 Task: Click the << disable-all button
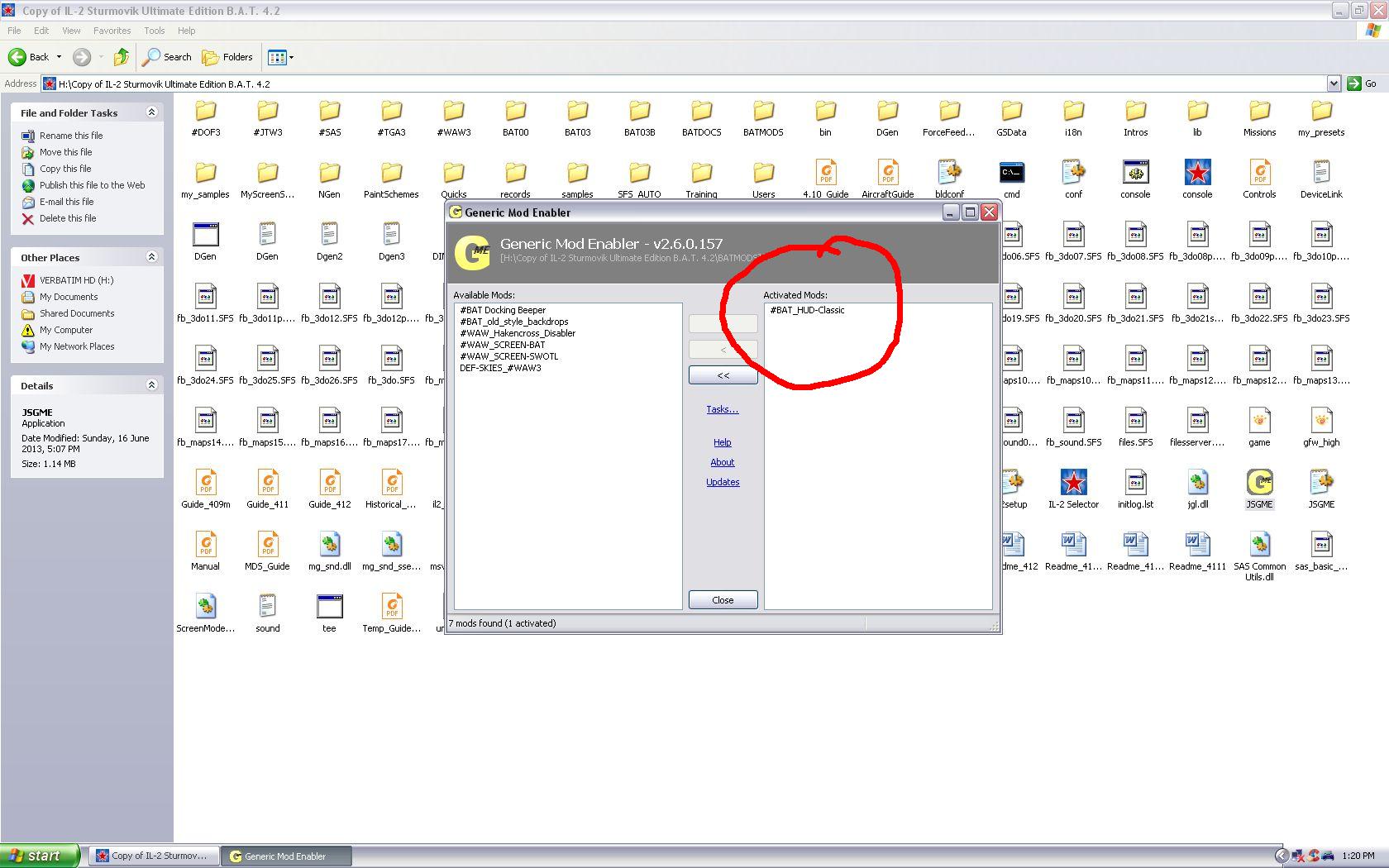point(723,375)
